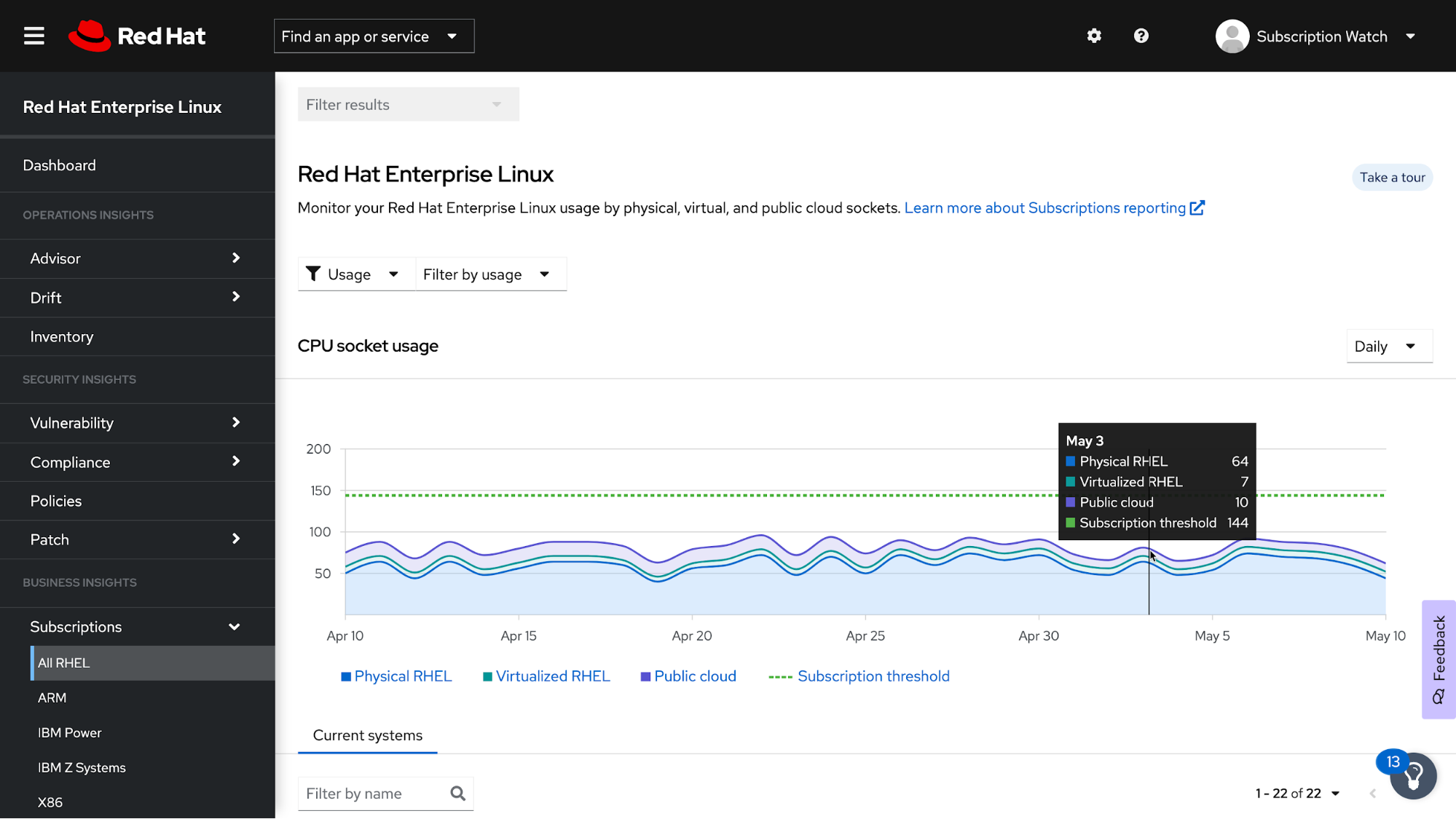Click the Take a tour button
1456x819 pixels.
[1392, 178]
